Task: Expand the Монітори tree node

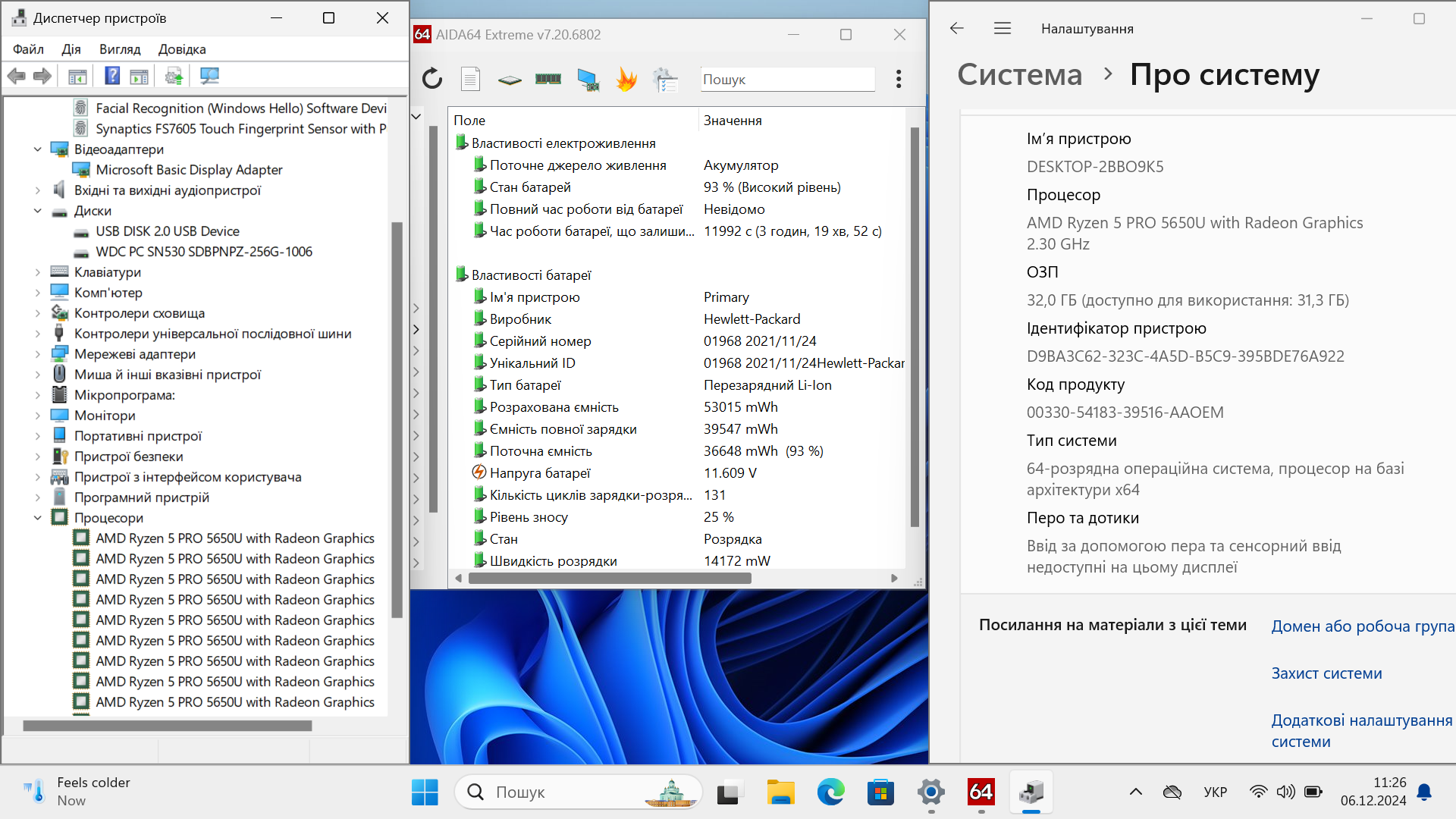Action: (38, 416)
